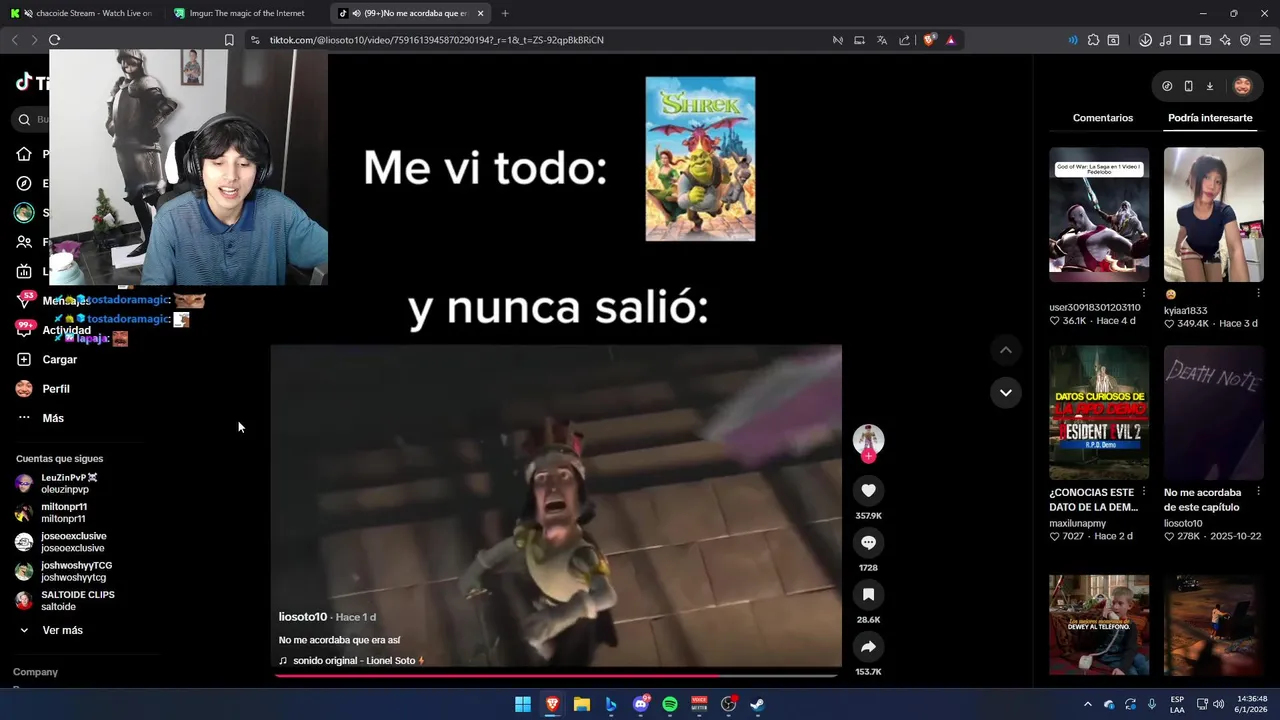Open the Leo AI sparkle icon
Image resolution: width=1280 pixels, height=720 pixels.
[1225, 40]
